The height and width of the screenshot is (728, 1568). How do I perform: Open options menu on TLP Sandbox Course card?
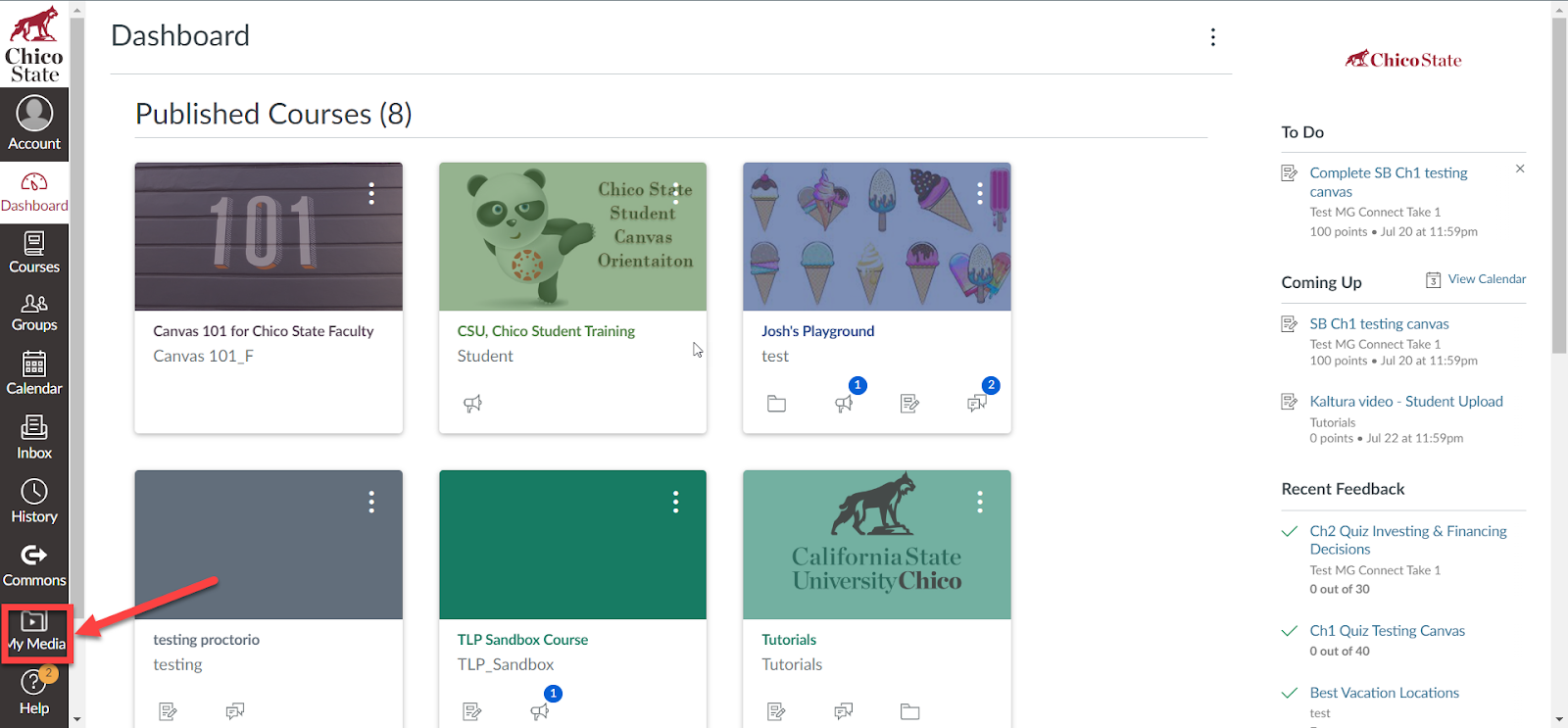[x=675, y=503]
